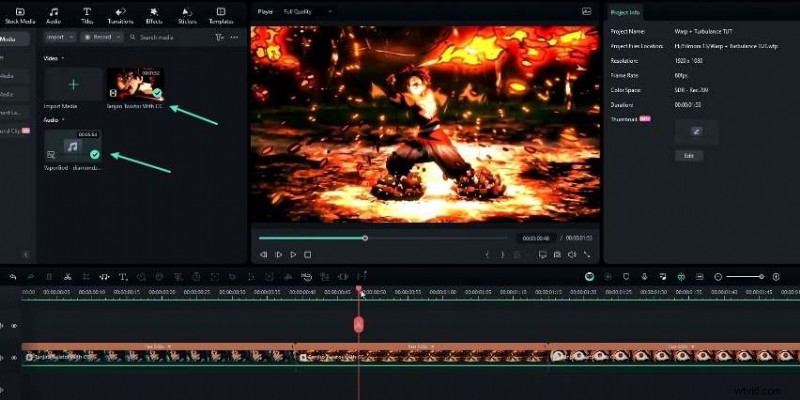Click the scissors Split tool icon
The width and height of the screenshot is (800, 400).
tap(66, 276)
